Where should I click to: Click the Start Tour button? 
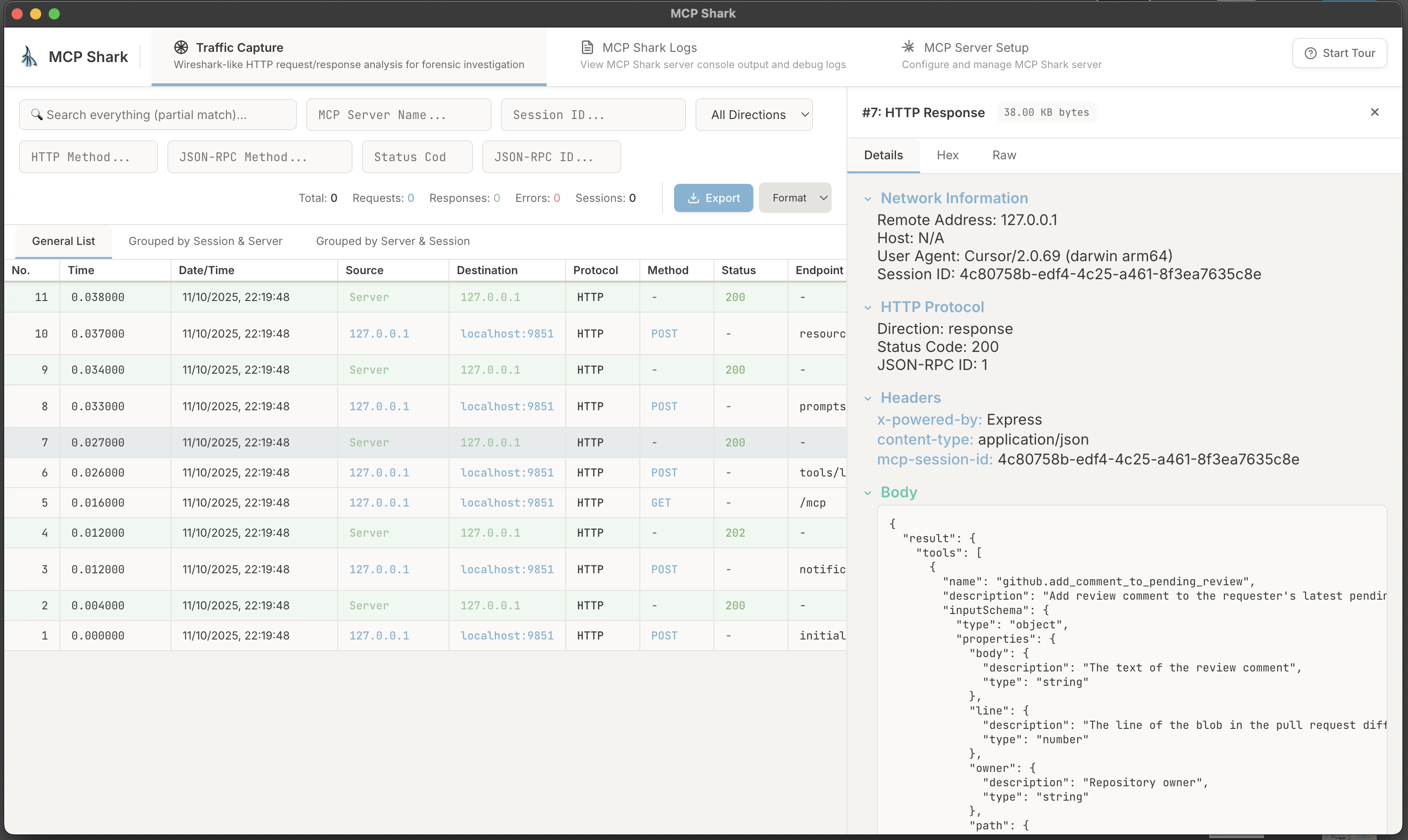coord(1339,53)
